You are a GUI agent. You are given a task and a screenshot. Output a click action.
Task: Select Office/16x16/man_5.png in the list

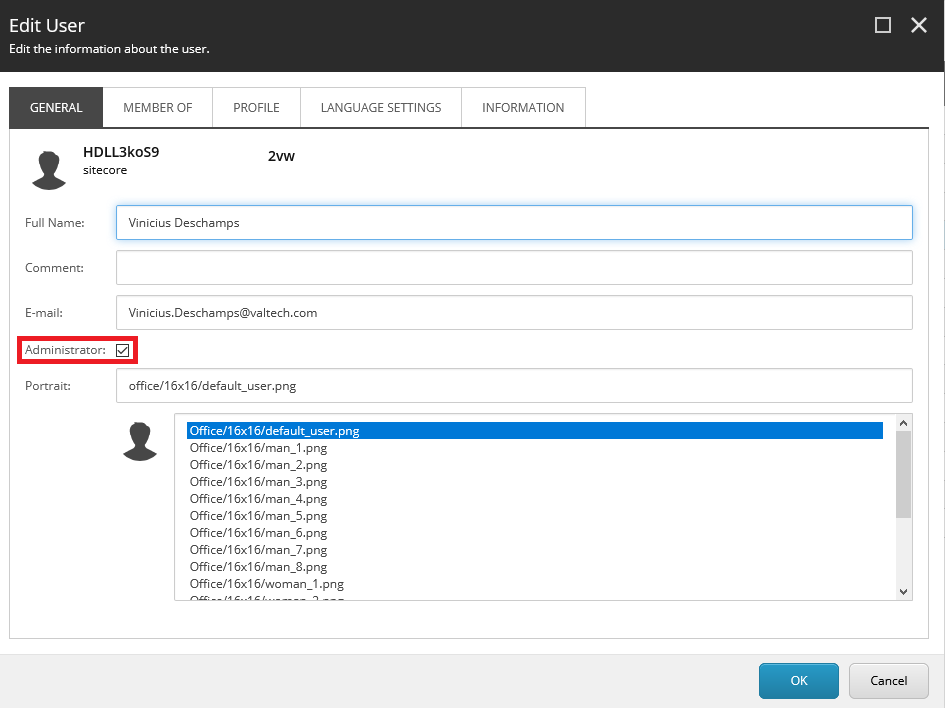[x=535, y=516]
